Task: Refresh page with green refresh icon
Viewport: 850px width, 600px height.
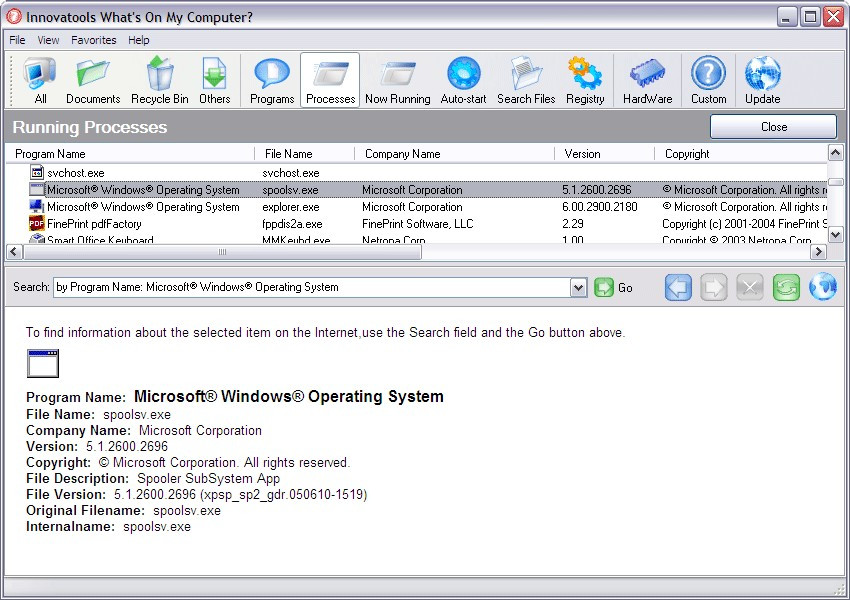Action: coord(786,287)
